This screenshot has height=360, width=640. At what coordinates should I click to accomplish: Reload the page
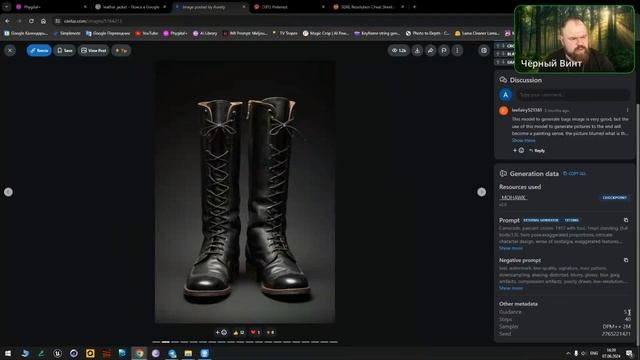pyautogui.click(x=31, y=21)
